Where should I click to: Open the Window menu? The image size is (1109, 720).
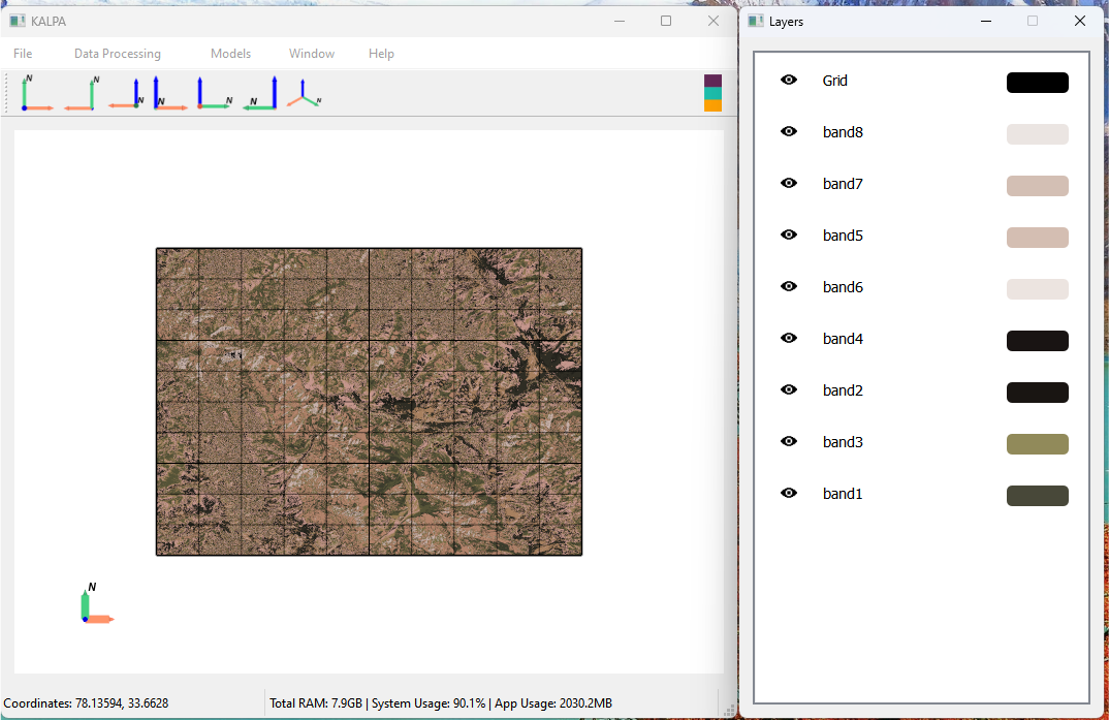coord(311,54)
